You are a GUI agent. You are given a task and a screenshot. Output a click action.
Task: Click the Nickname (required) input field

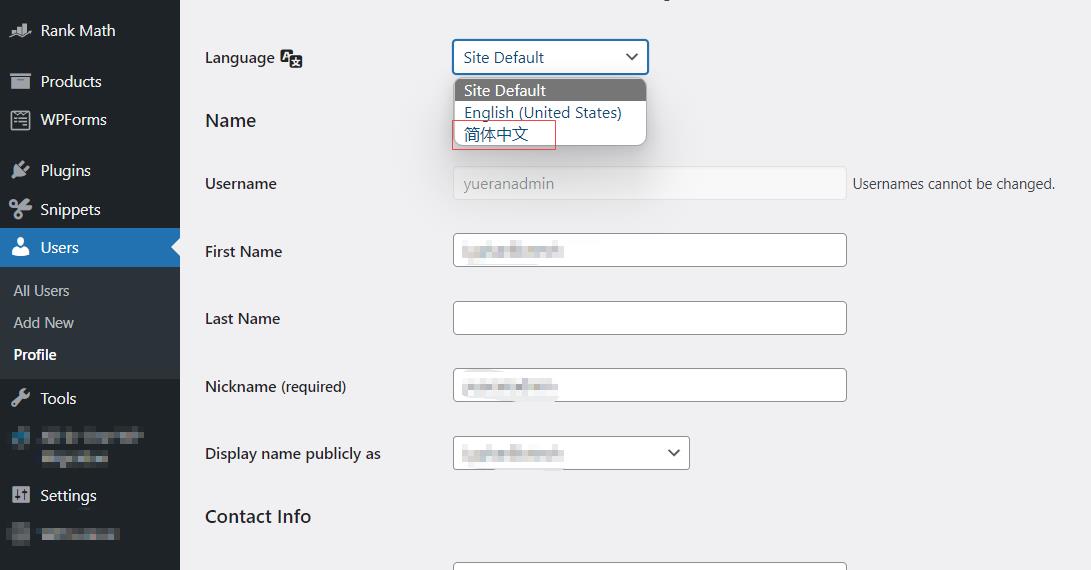tap(649, 385)
